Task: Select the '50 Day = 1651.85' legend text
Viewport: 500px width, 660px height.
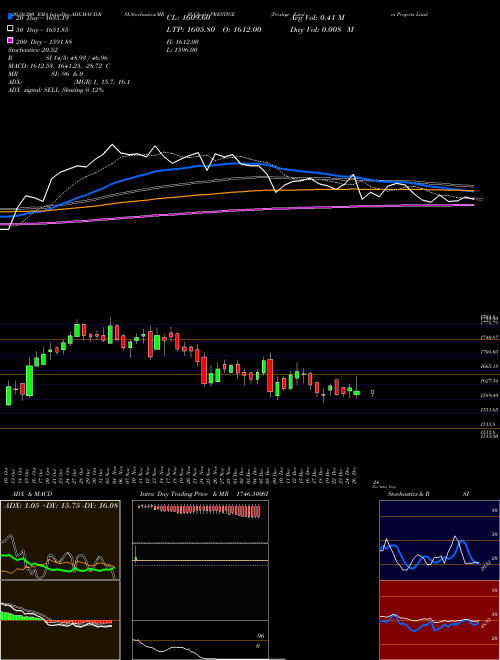Action: pos(42,30)
